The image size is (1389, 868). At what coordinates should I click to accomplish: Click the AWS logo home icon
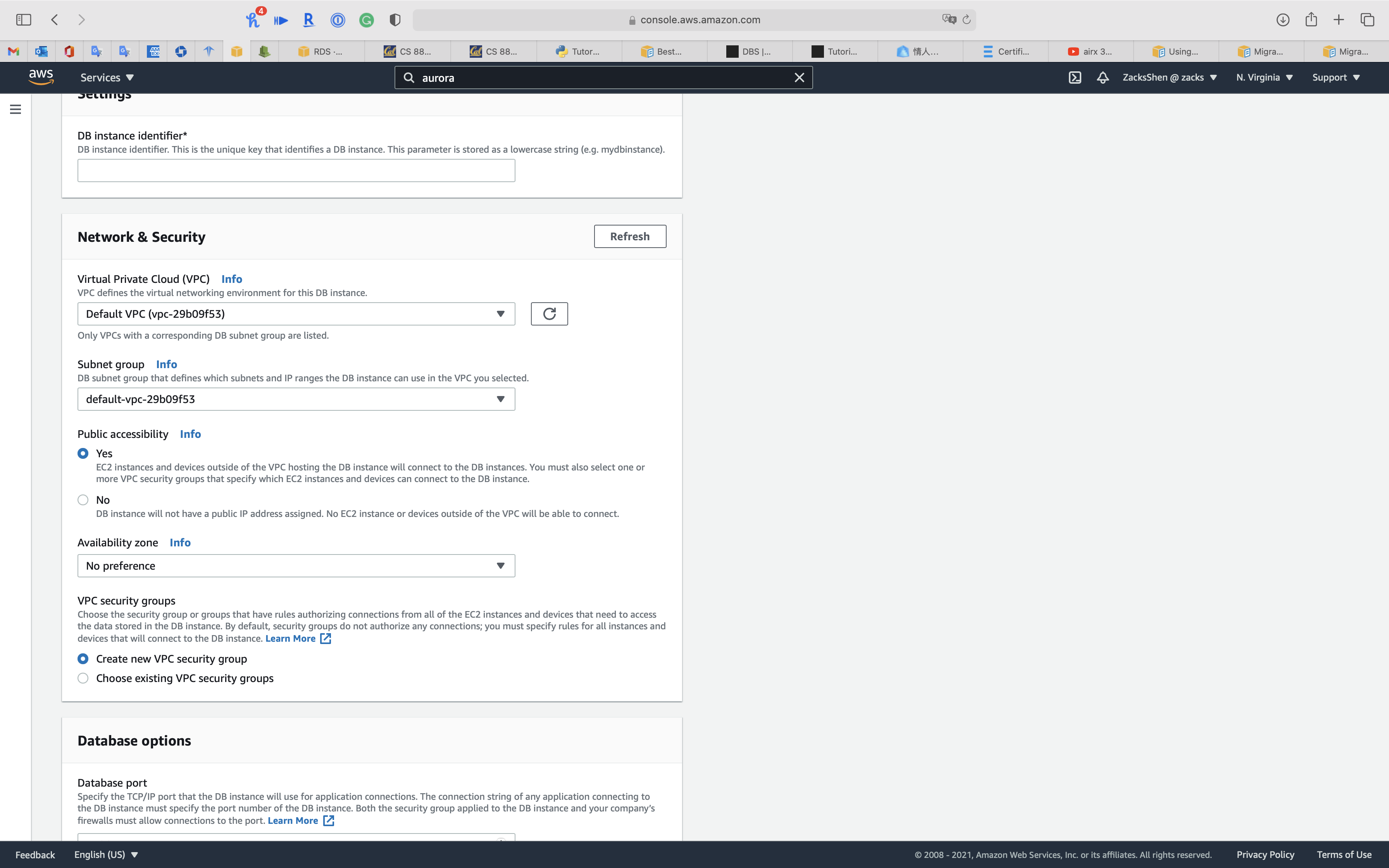[x=41, y=77]
